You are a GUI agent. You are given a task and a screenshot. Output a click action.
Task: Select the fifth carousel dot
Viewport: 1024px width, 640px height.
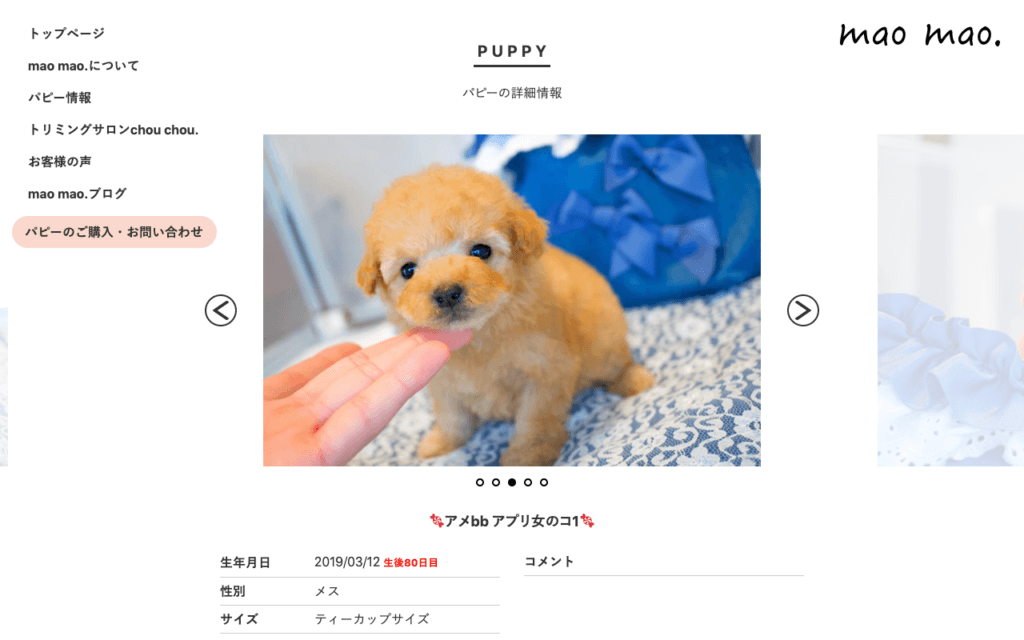544,482
